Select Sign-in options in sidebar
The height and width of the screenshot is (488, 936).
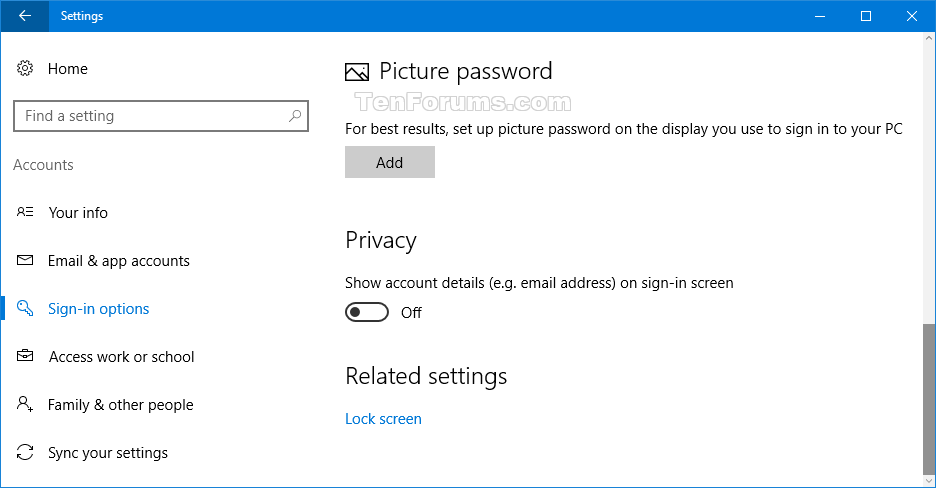click(98, 308)
